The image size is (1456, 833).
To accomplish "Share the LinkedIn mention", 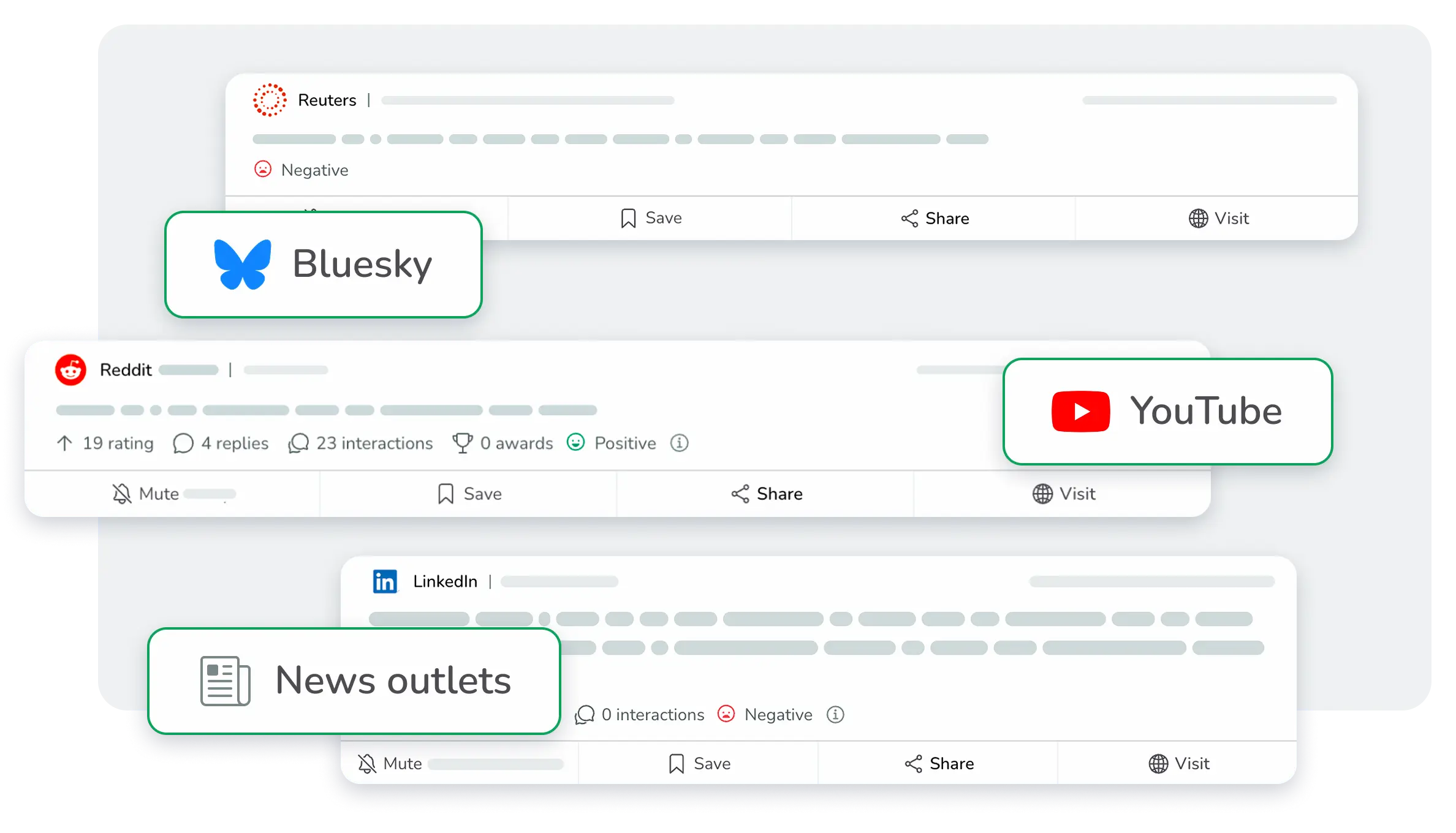I will tap(939, 764).
